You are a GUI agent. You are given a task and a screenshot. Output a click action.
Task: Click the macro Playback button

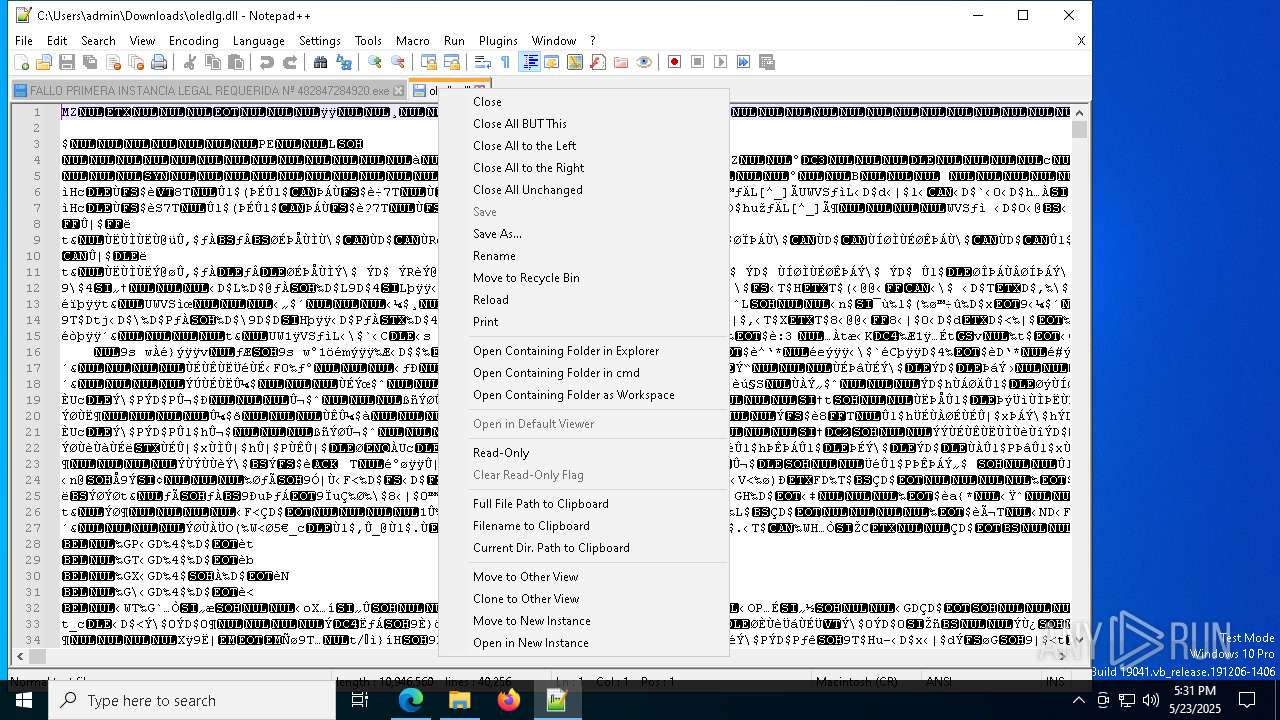point(721,62)
